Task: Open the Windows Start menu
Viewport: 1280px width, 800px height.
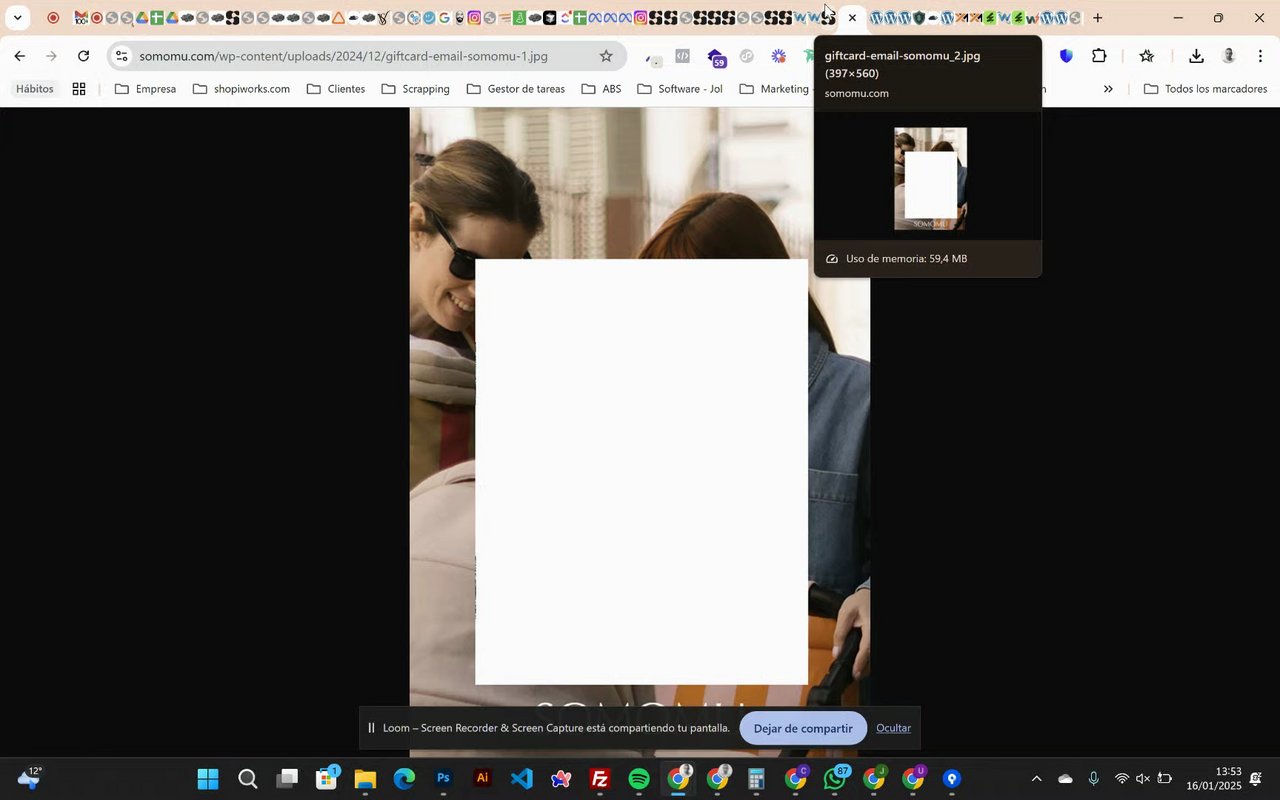Action: (x=208, y=779)
